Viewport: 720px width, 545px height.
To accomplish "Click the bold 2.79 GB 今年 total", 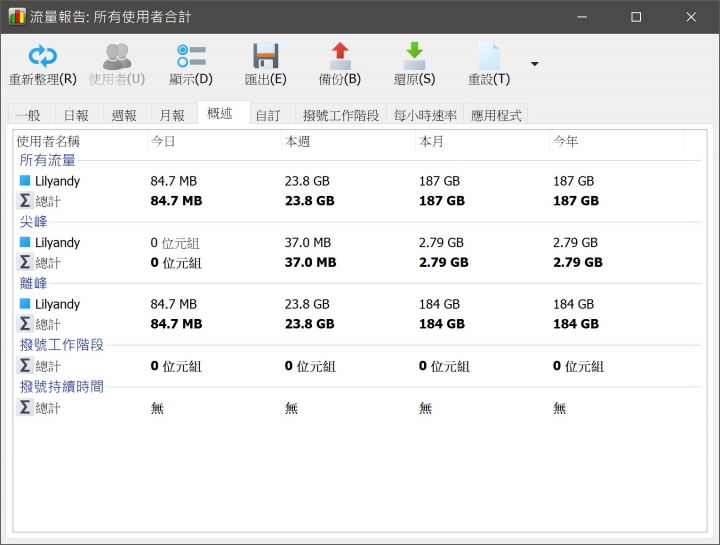I will coord(578,263).
